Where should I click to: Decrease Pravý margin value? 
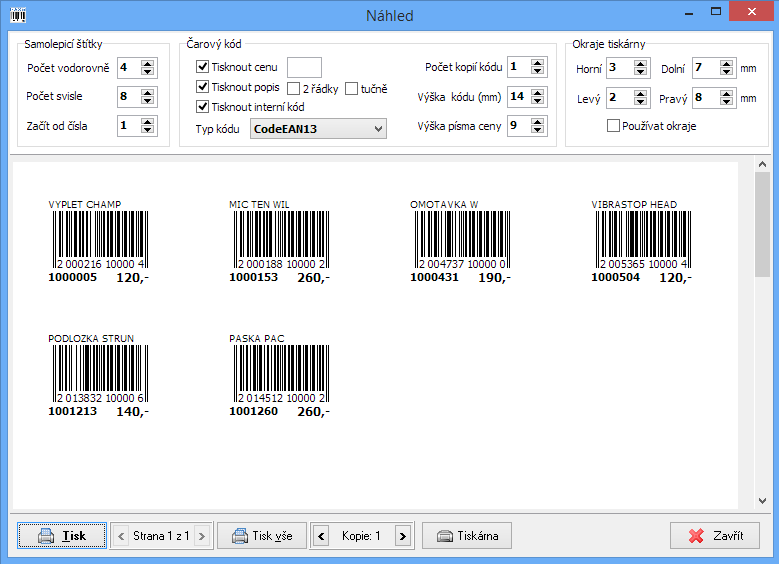click(726, 102)
